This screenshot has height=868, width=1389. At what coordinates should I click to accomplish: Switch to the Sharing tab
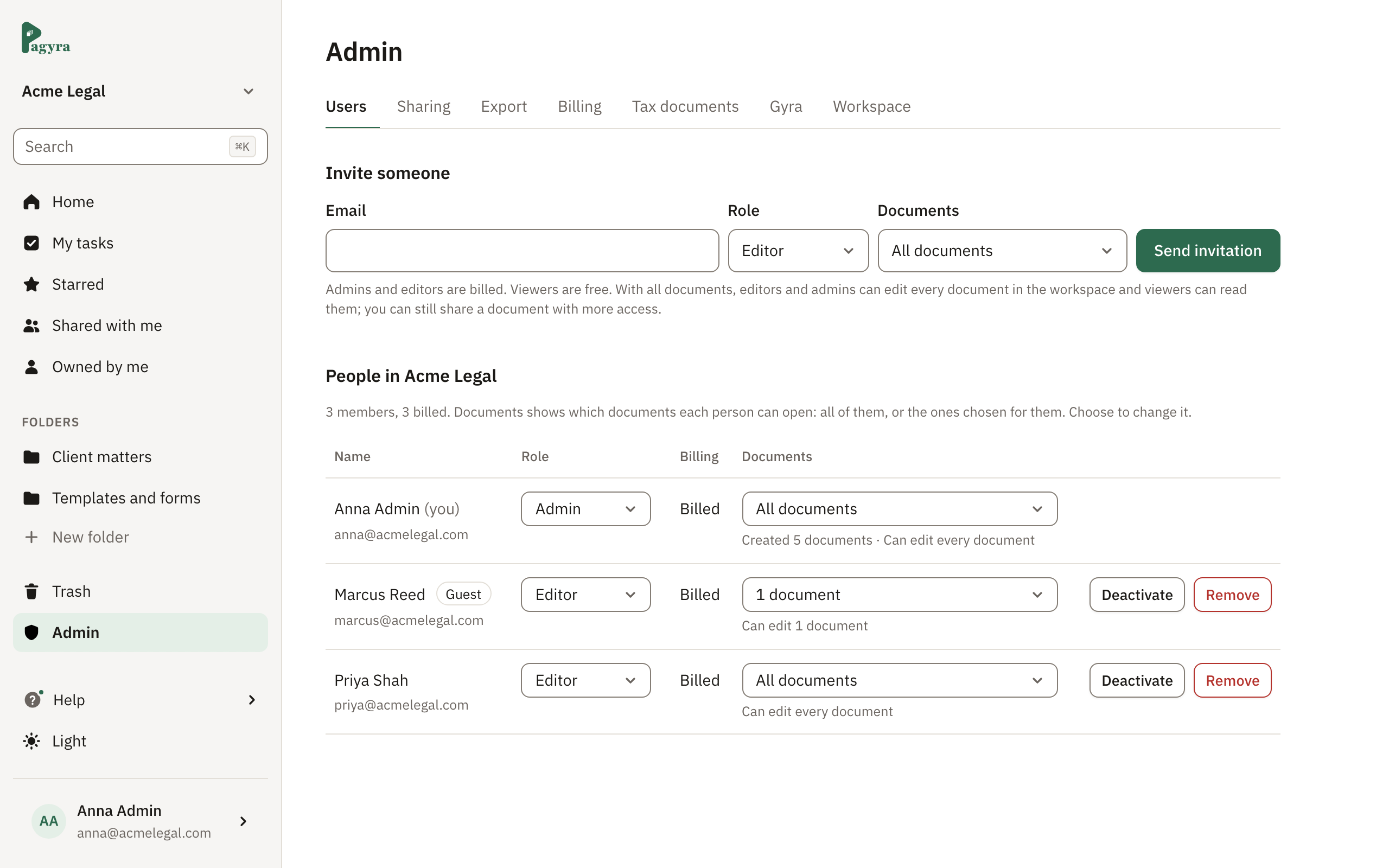(x=424, y=106)
